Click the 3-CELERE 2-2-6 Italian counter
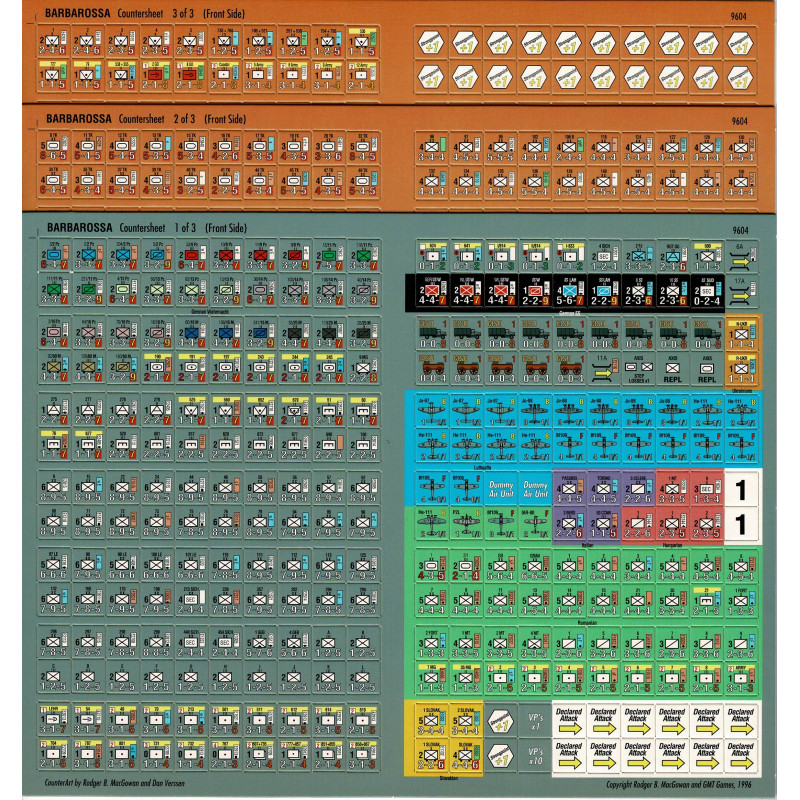The height and width of the screenshot is (800, 800). pyautogui.click(x=638, y=488)
